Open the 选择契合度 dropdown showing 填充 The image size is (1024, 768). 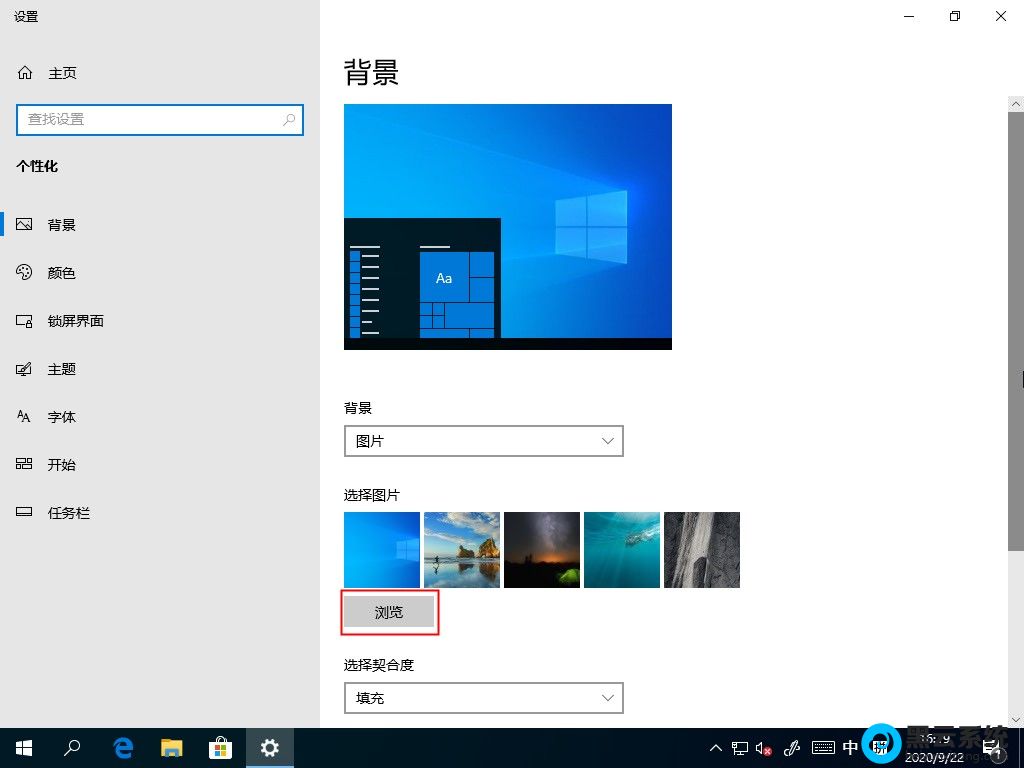(483, 697)
